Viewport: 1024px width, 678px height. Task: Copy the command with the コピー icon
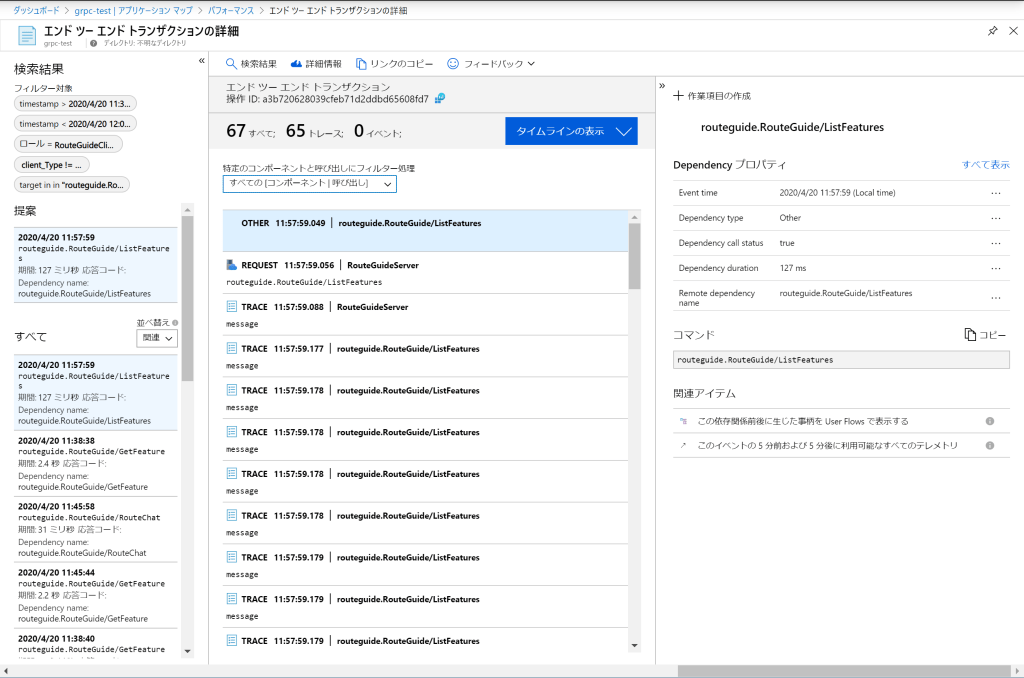click(x=969, y=335)
